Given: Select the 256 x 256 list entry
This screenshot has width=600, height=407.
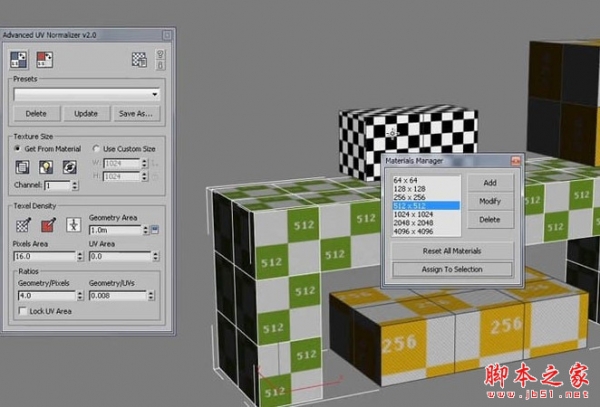Looking at the screenshot, I should [426, 197].
